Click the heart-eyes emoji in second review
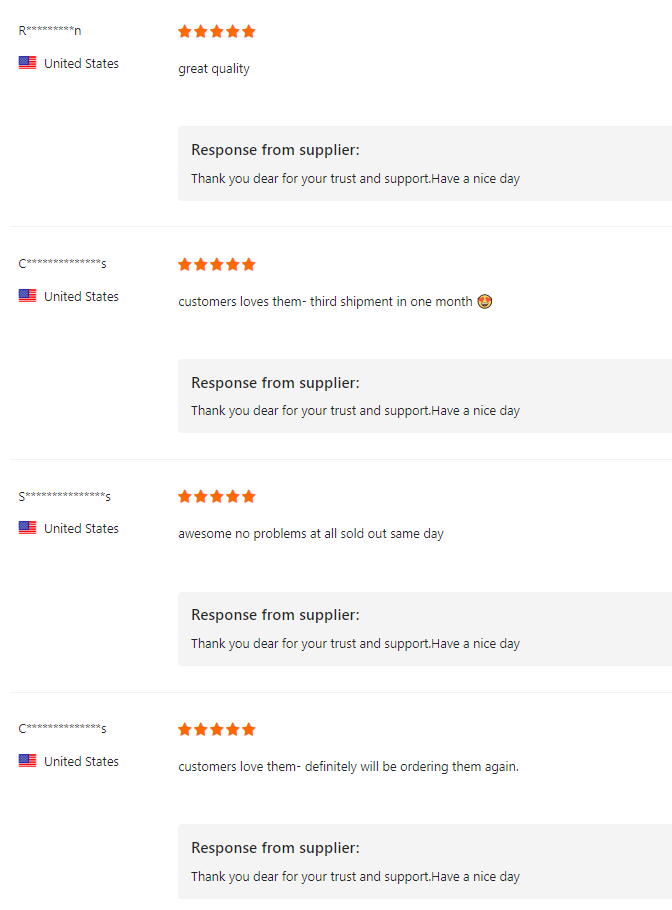672x910 pixels. click(485, 301)
